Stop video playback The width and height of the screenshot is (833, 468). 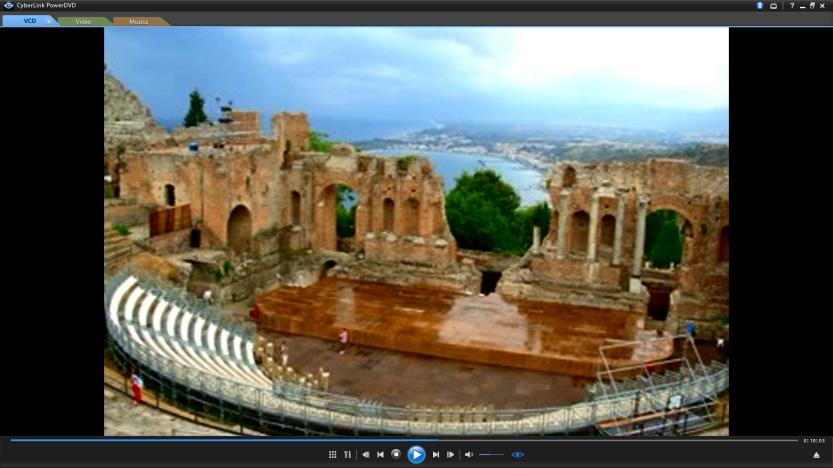tap(396, 454)
